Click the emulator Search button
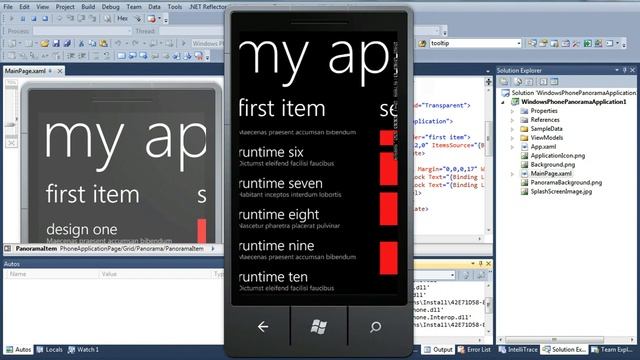Image resolution: width=640 pixels, height=360 pixels. (376, 327)
